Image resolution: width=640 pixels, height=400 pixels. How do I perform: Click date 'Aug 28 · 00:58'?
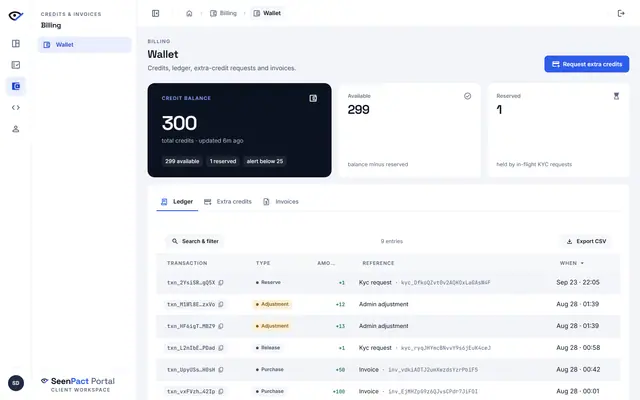click(x=578, y=348)
